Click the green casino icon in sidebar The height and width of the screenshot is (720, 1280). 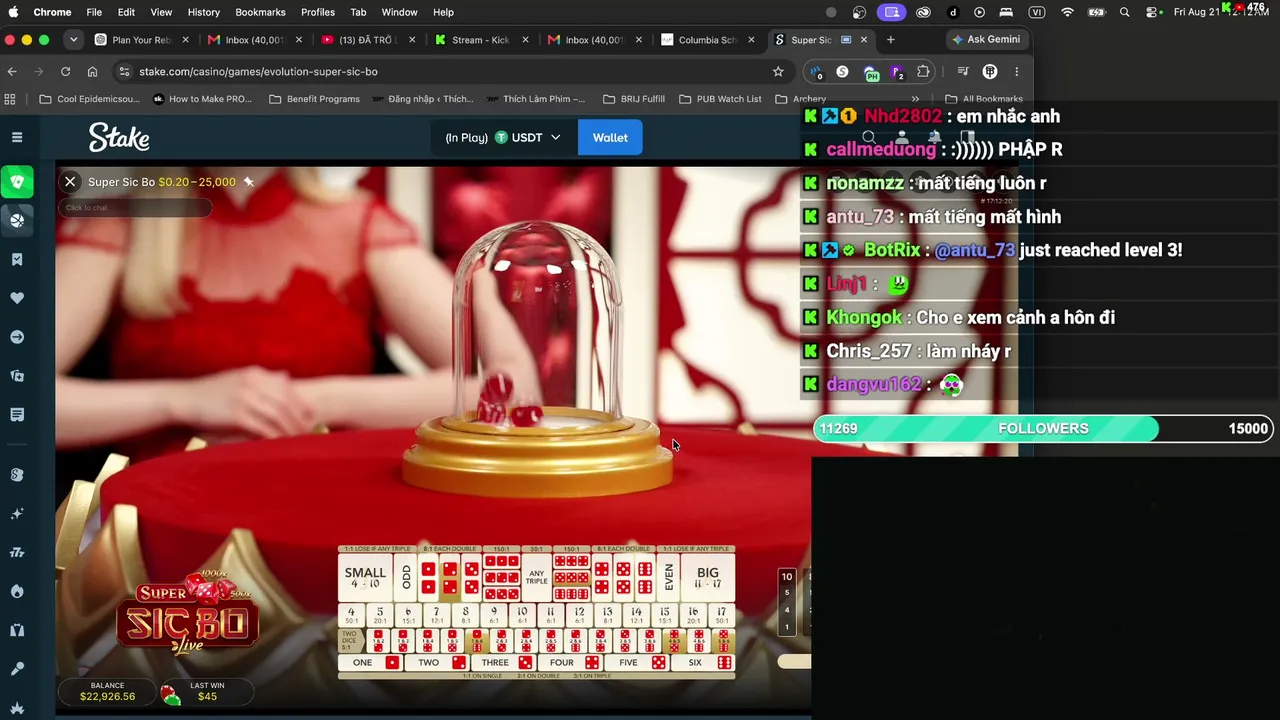[17, 182]
